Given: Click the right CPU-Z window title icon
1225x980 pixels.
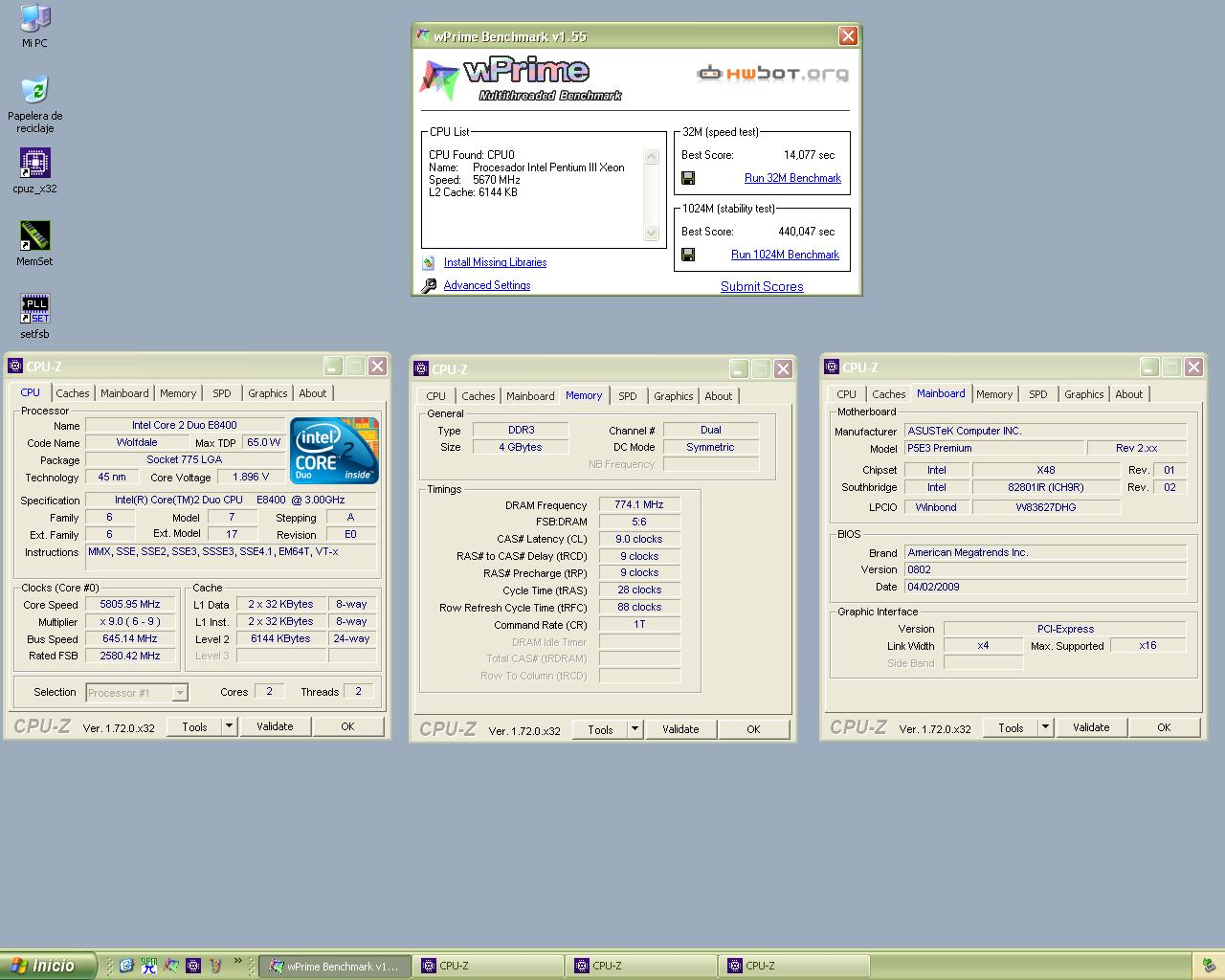Looking at the screenshot, I should tap(831, 367).
